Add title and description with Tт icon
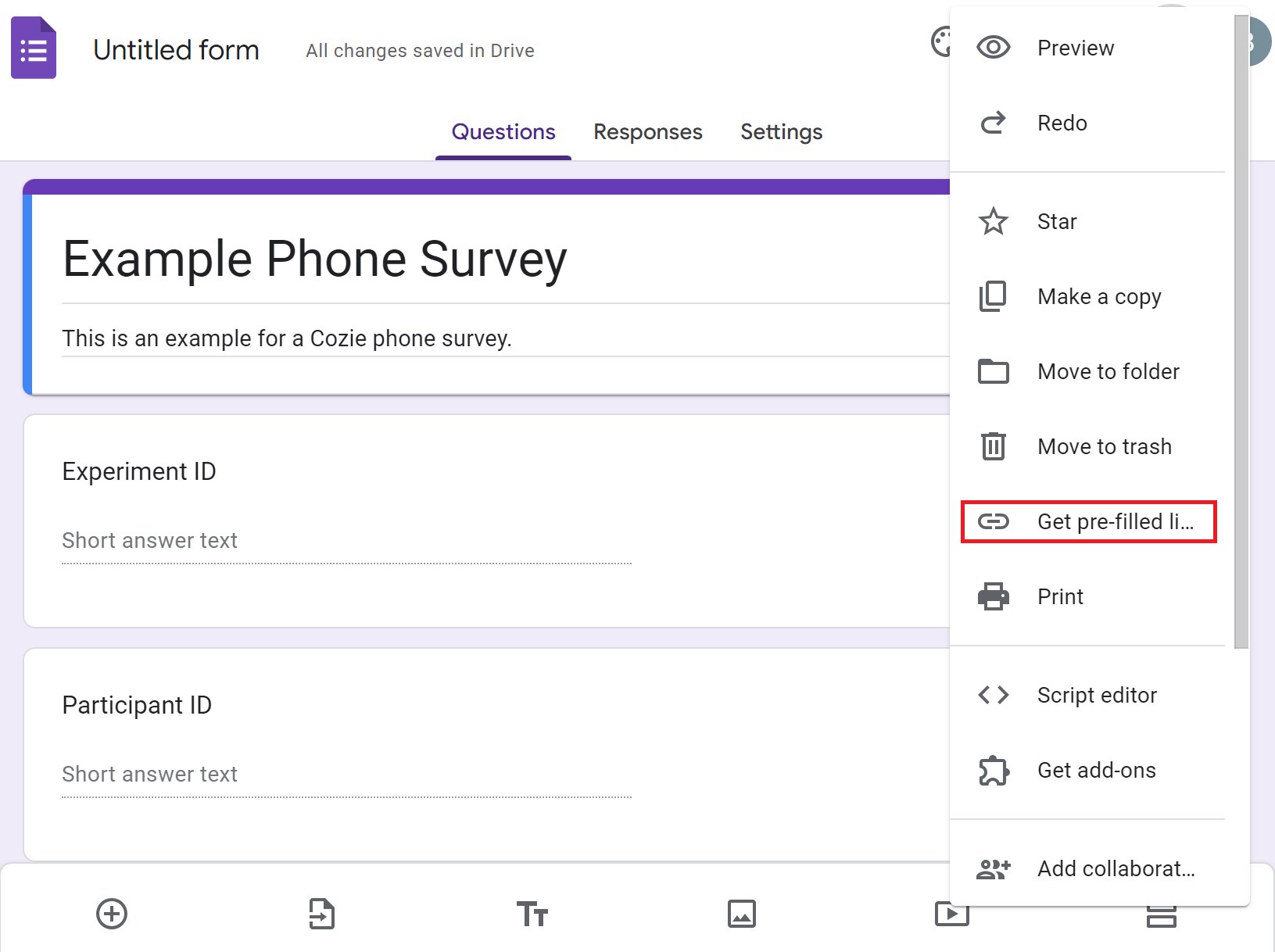Viewport: 1275px width, 952px height. point(532,913)
